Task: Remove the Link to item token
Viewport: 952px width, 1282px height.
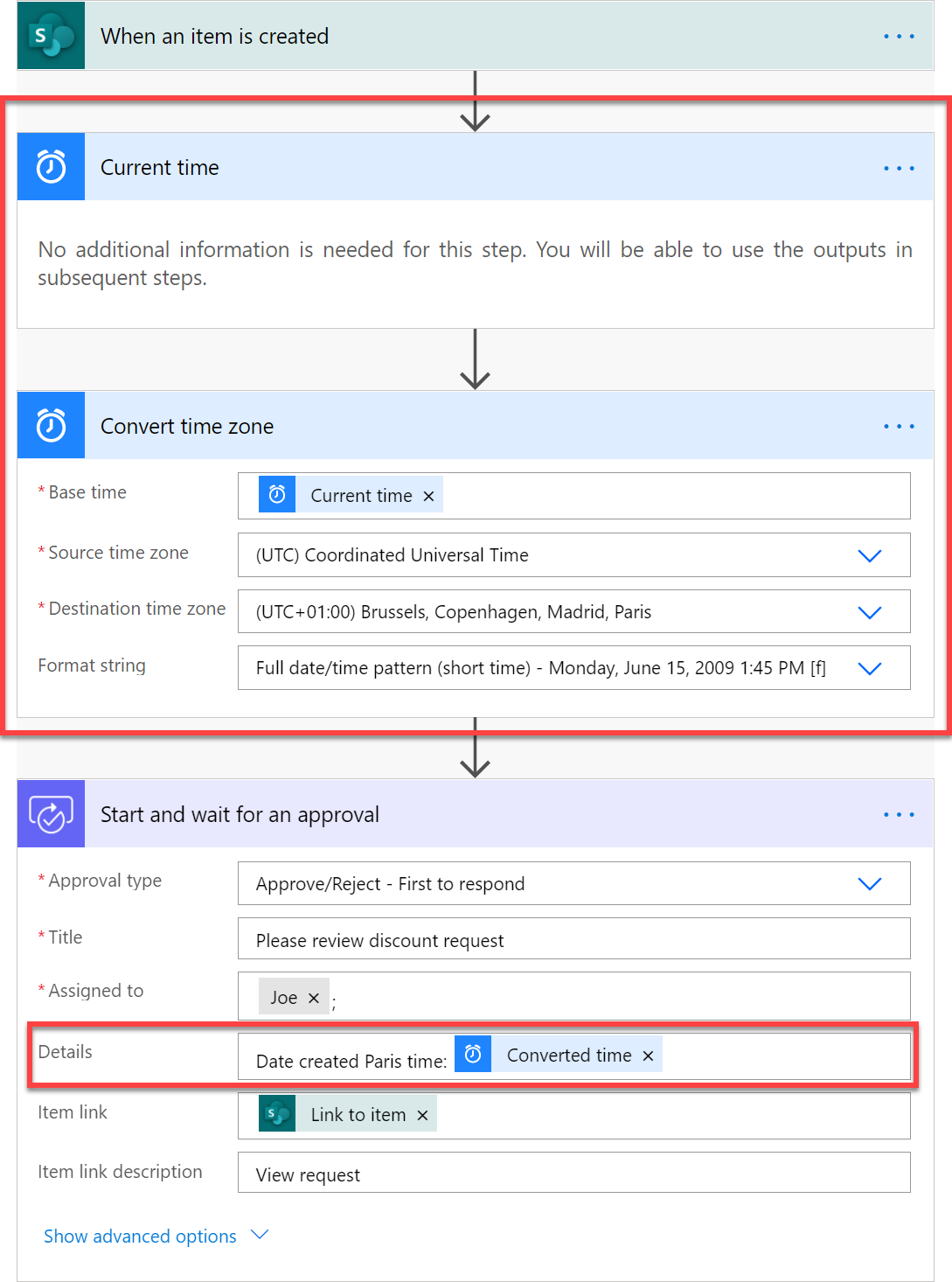Action: click(x=422, y=1115)
